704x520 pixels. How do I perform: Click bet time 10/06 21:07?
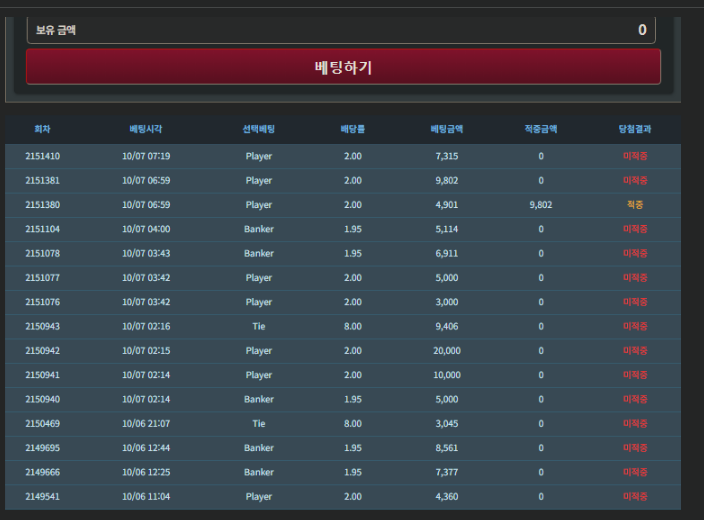coord(146,423)
